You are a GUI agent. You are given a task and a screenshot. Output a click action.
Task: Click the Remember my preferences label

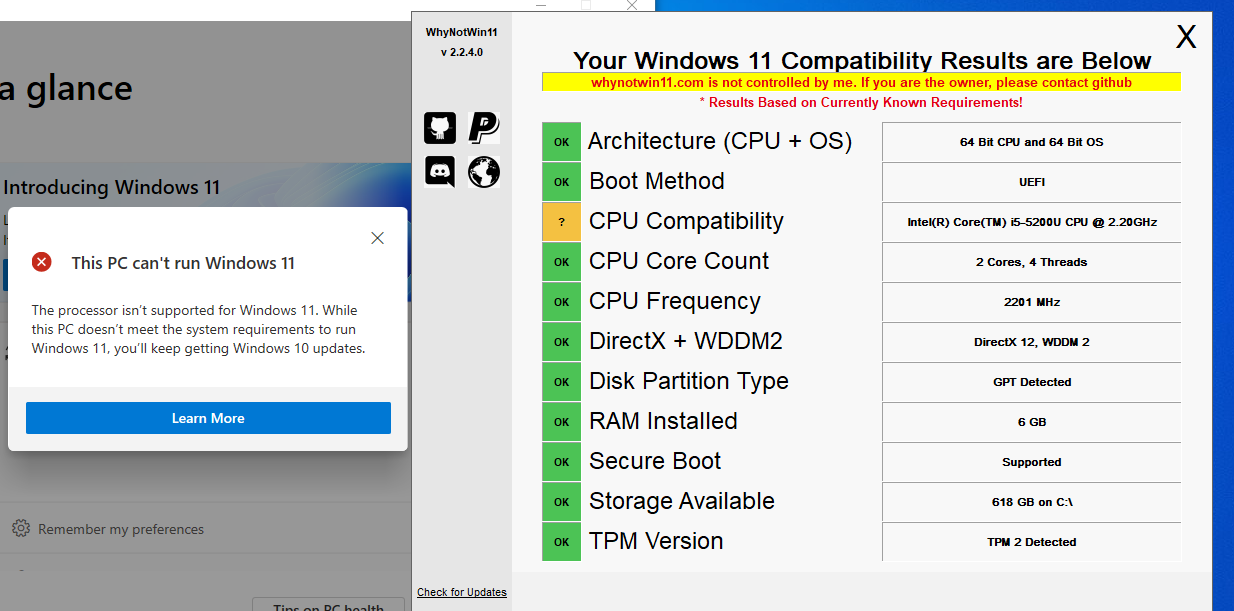click(x=121, y=529)
